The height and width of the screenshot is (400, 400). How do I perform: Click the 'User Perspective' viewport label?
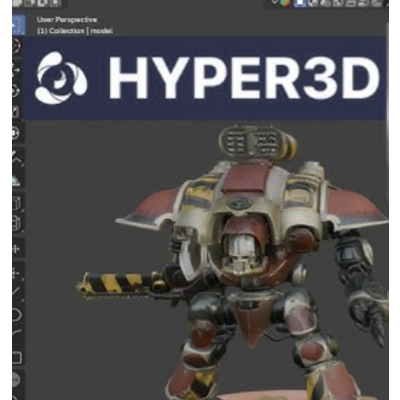[x=67, y=20]
